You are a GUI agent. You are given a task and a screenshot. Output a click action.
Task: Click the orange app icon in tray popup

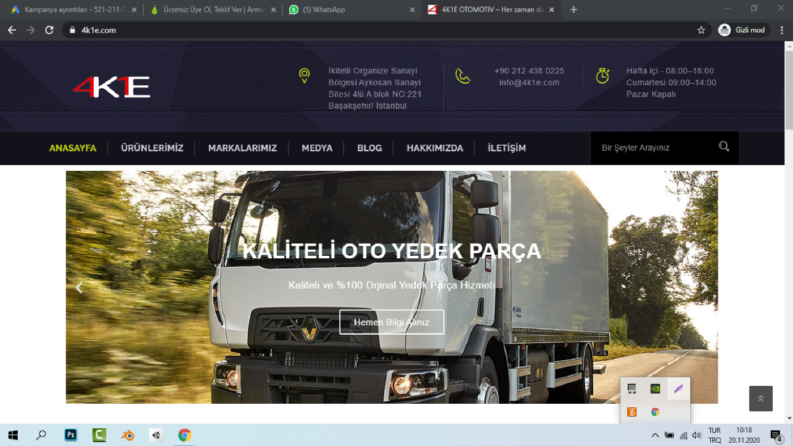pos(632,412)
